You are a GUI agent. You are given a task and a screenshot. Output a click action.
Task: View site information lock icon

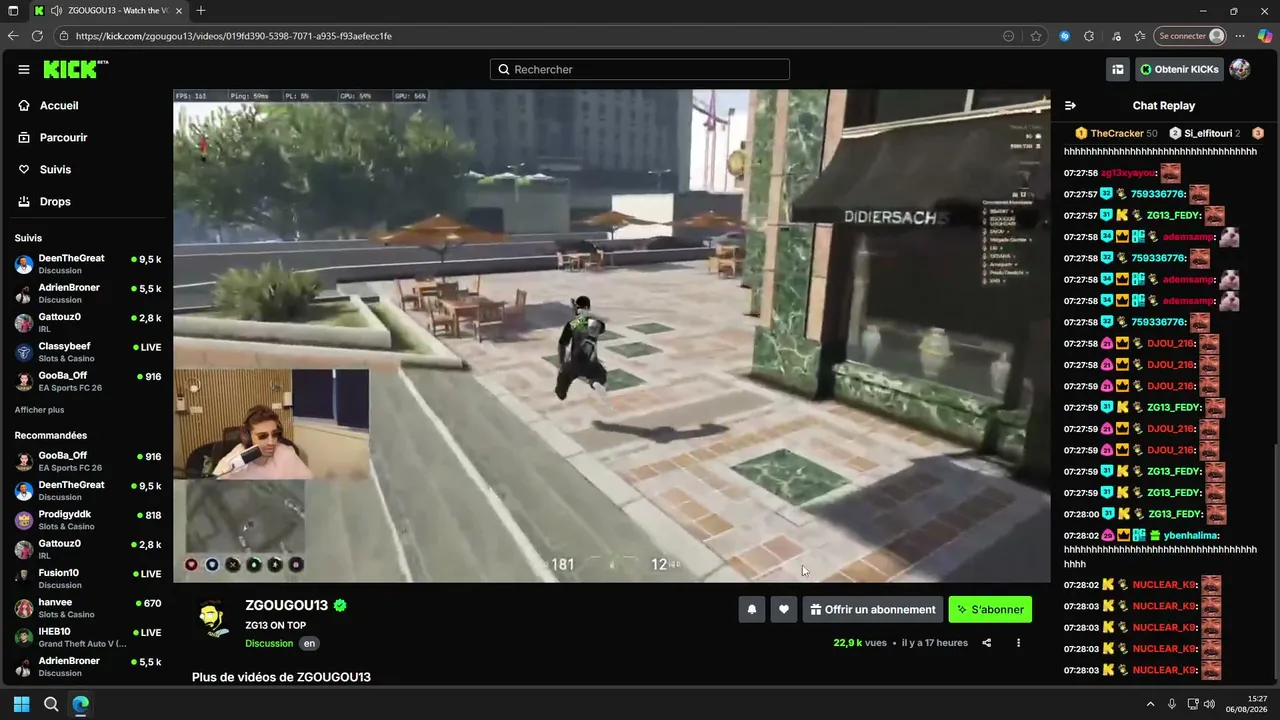pyautogui.click(x=64, y=36)
